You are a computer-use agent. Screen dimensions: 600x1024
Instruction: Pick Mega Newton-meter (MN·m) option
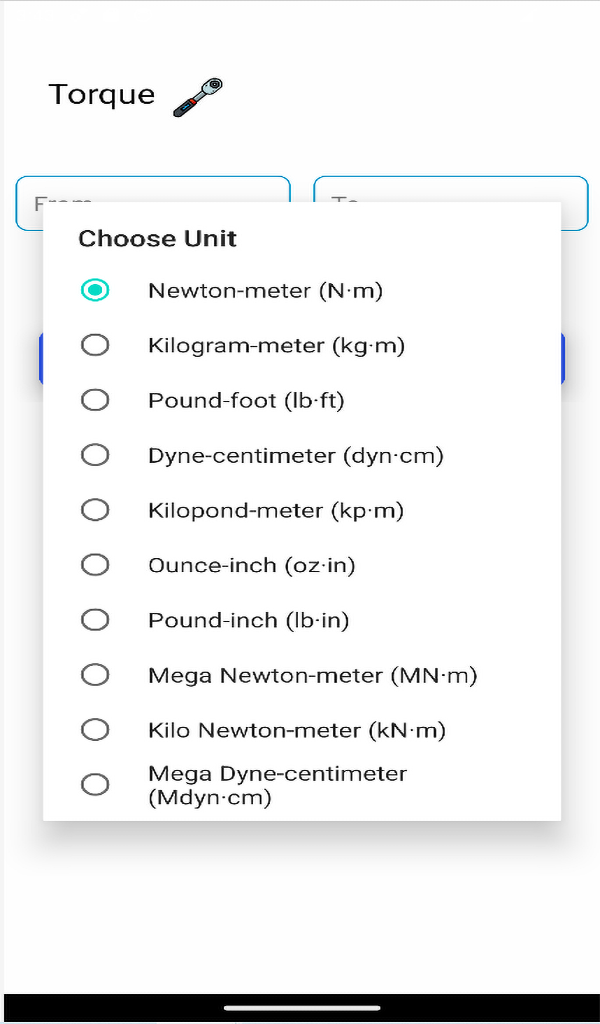95,674
